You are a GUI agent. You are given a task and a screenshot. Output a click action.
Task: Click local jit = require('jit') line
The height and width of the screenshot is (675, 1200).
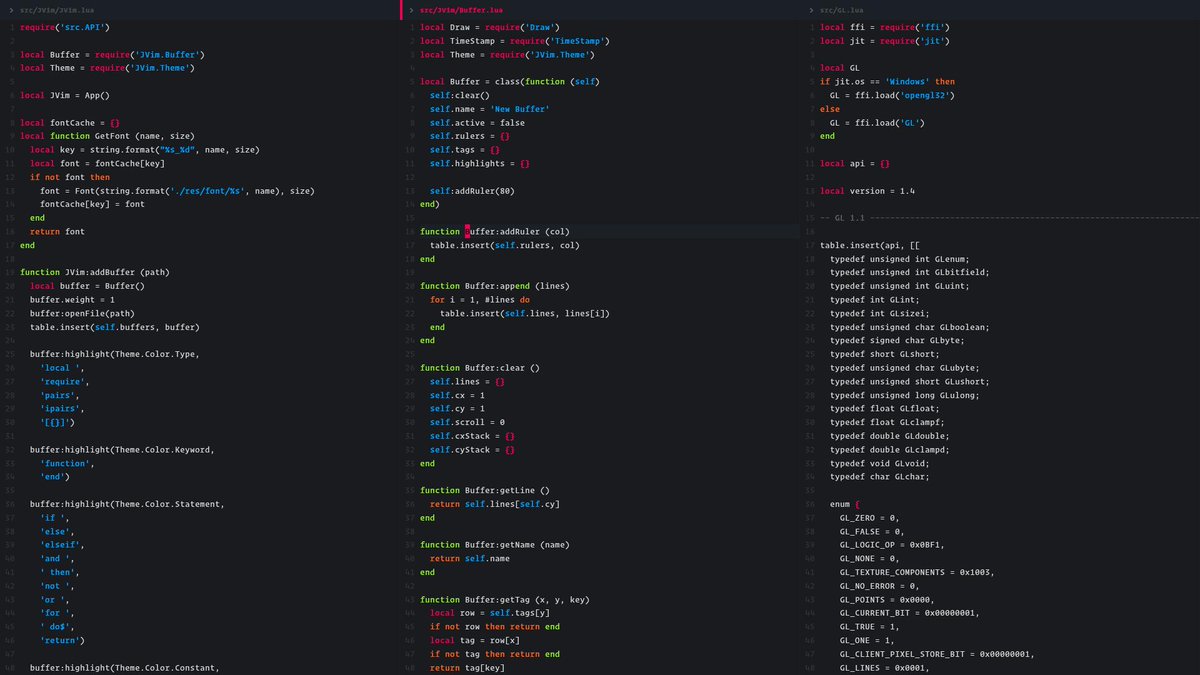point(885,41)
